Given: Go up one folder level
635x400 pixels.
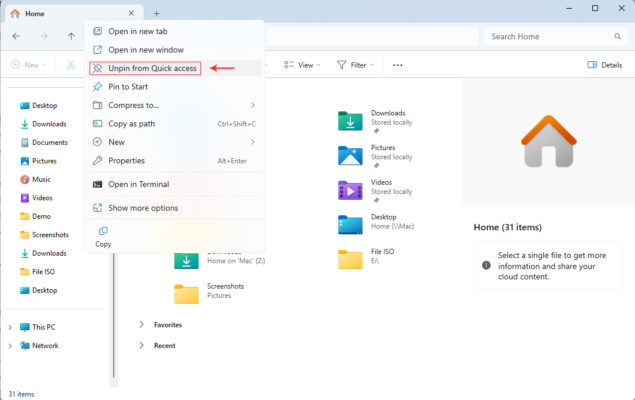Looking at the screenshot, I should pos(71,36).
